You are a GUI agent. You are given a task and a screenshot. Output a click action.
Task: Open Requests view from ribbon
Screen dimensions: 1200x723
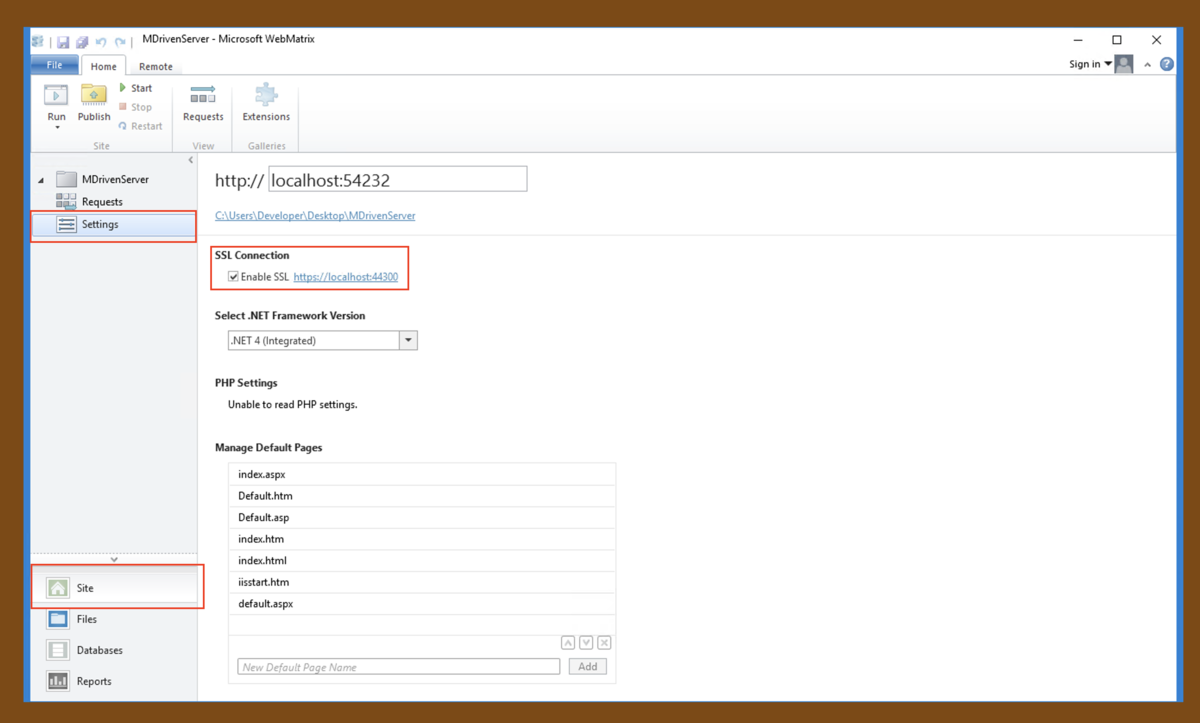(x=203, y=103)
